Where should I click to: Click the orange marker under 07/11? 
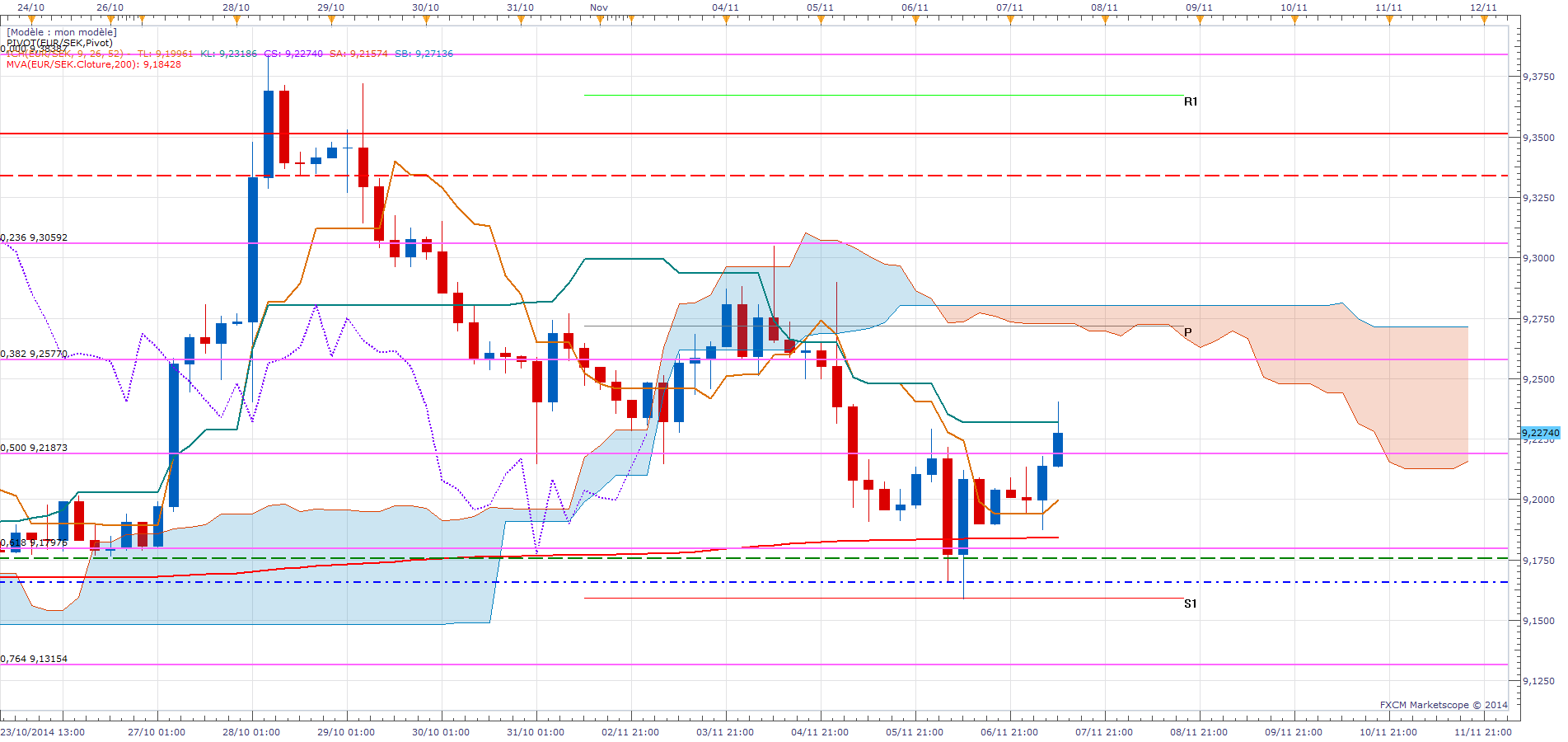pyautogui.click(x=1010, y=19)
